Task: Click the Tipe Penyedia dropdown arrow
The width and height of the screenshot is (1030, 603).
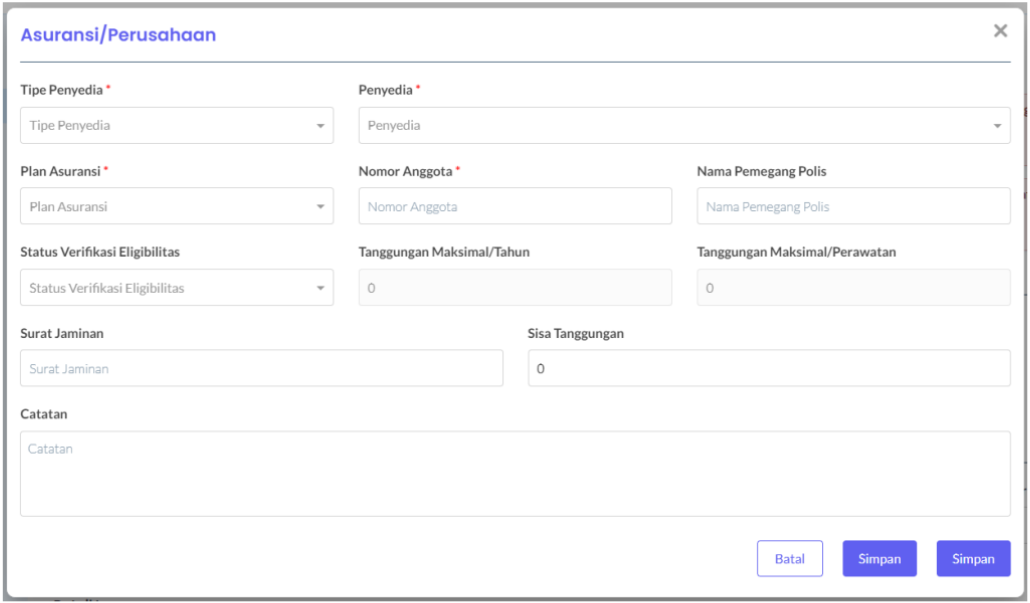Action: click(x=320, y=126)
